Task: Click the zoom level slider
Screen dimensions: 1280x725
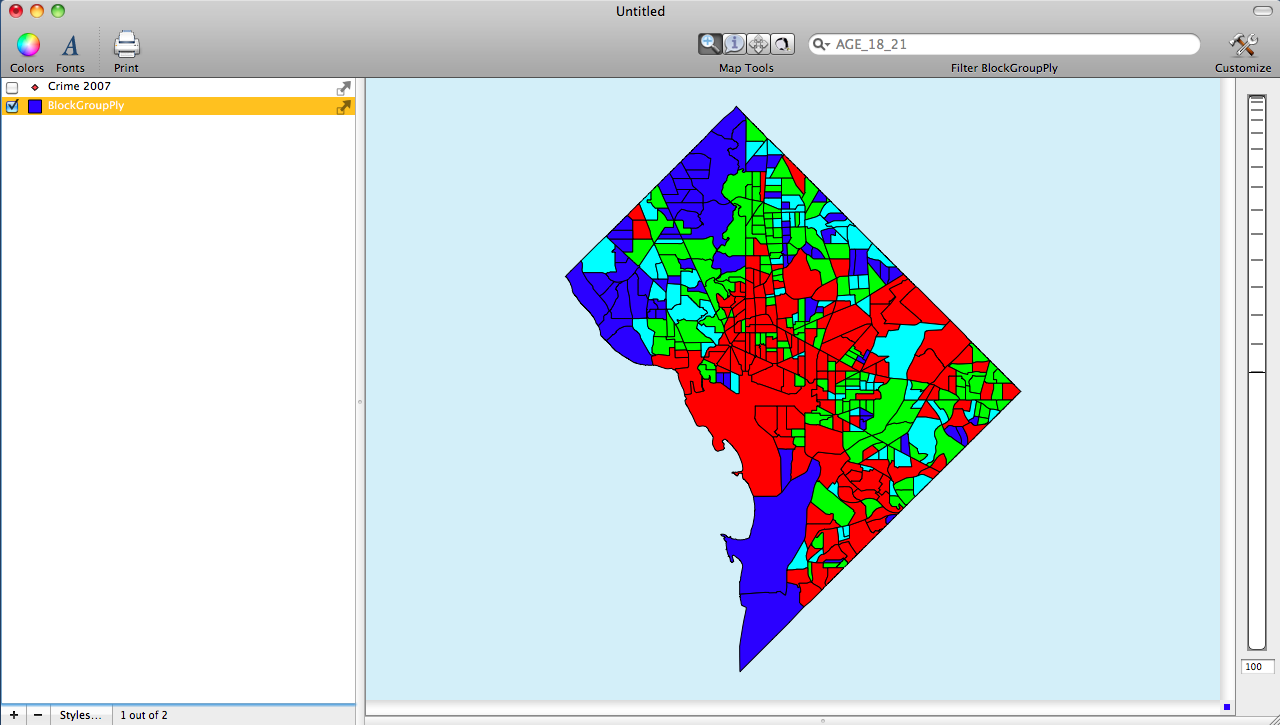Action: click(1256, 370)
